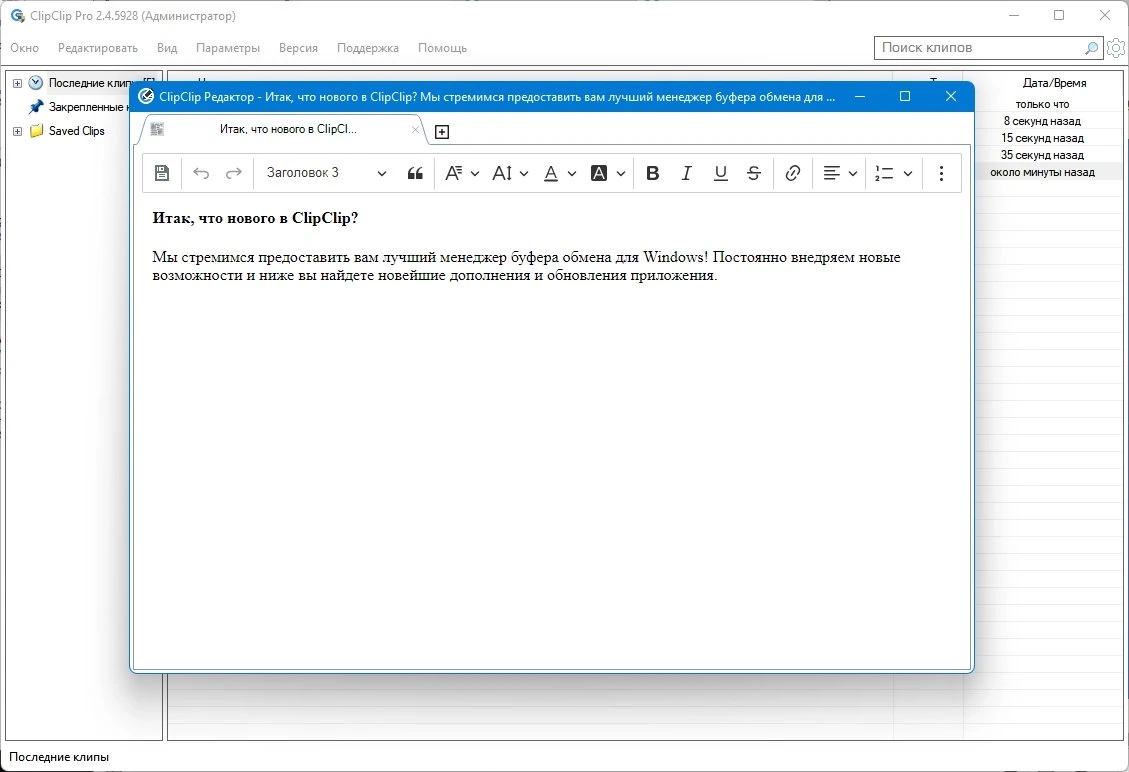Sort by the Дата/Время column header
1129x772 pixels.
pyautogui.click(x=1054, y=83)
